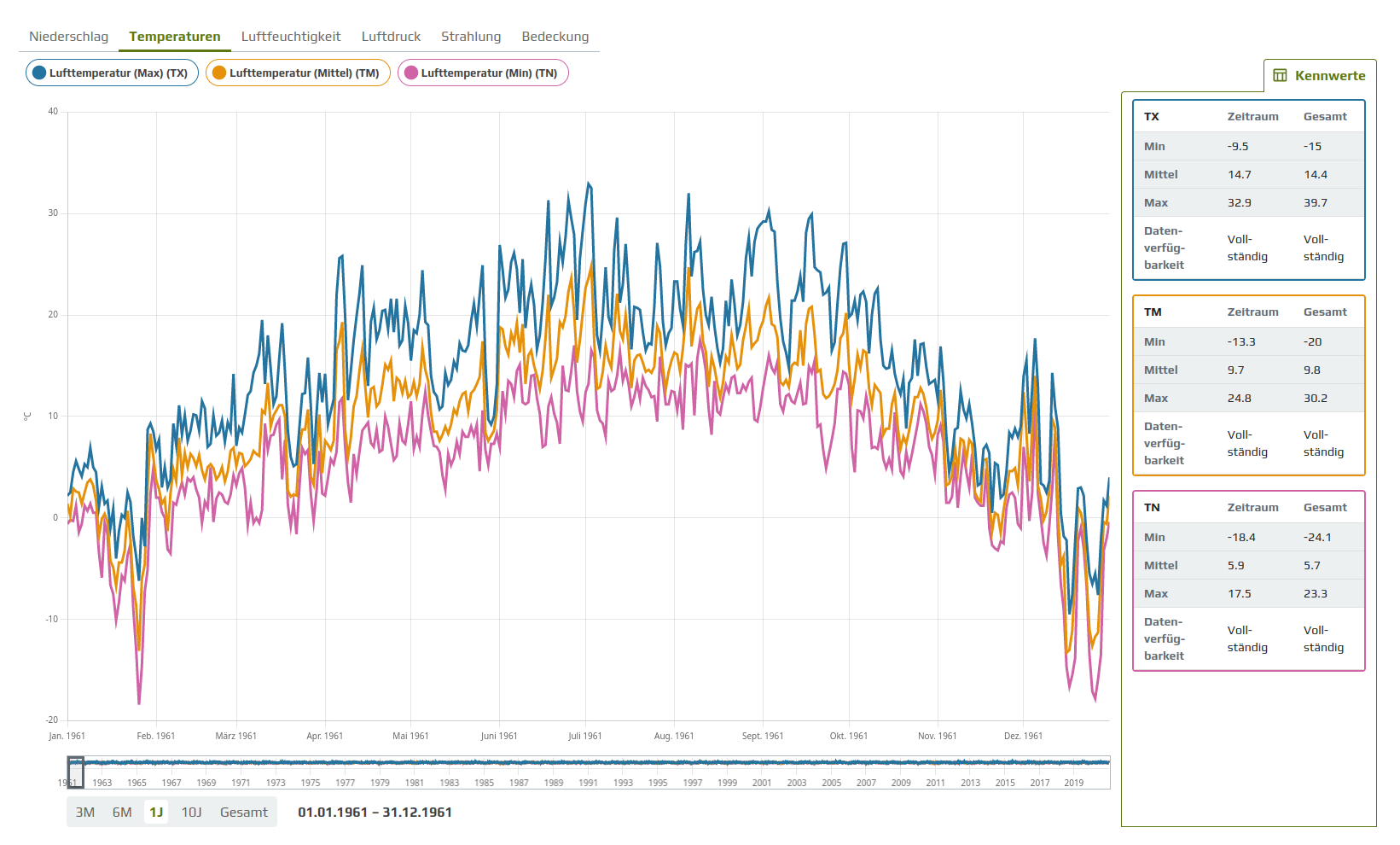1400x845 pixels.
Task: Jump to 1985 in the timeline navigator
Action: pos(484,783)
